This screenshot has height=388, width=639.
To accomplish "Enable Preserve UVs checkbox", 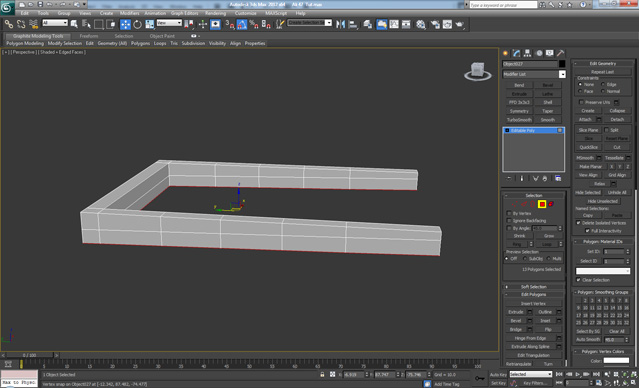I will [x=581, y=102].
